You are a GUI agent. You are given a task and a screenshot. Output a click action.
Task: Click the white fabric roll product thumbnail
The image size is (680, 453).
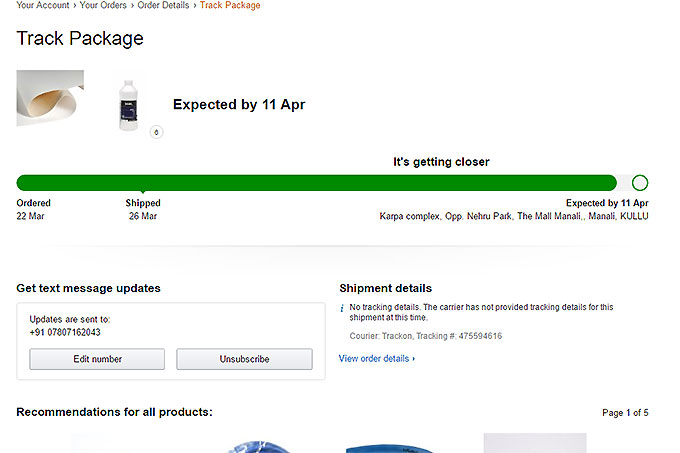coord(50,98)
